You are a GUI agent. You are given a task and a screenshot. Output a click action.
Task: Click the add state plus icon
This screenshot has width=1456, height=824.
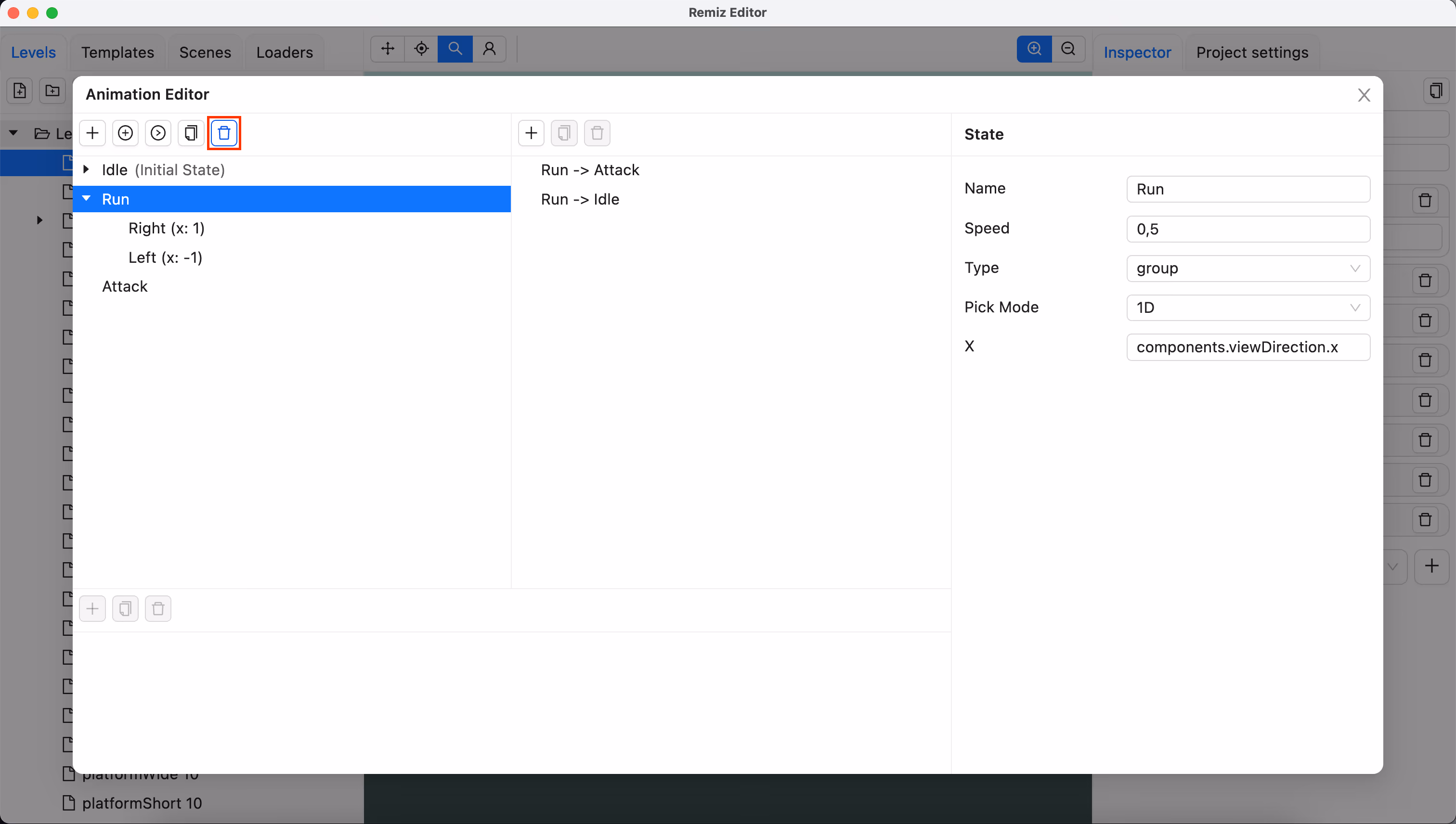pyautogui.click(x=92, y=133)
